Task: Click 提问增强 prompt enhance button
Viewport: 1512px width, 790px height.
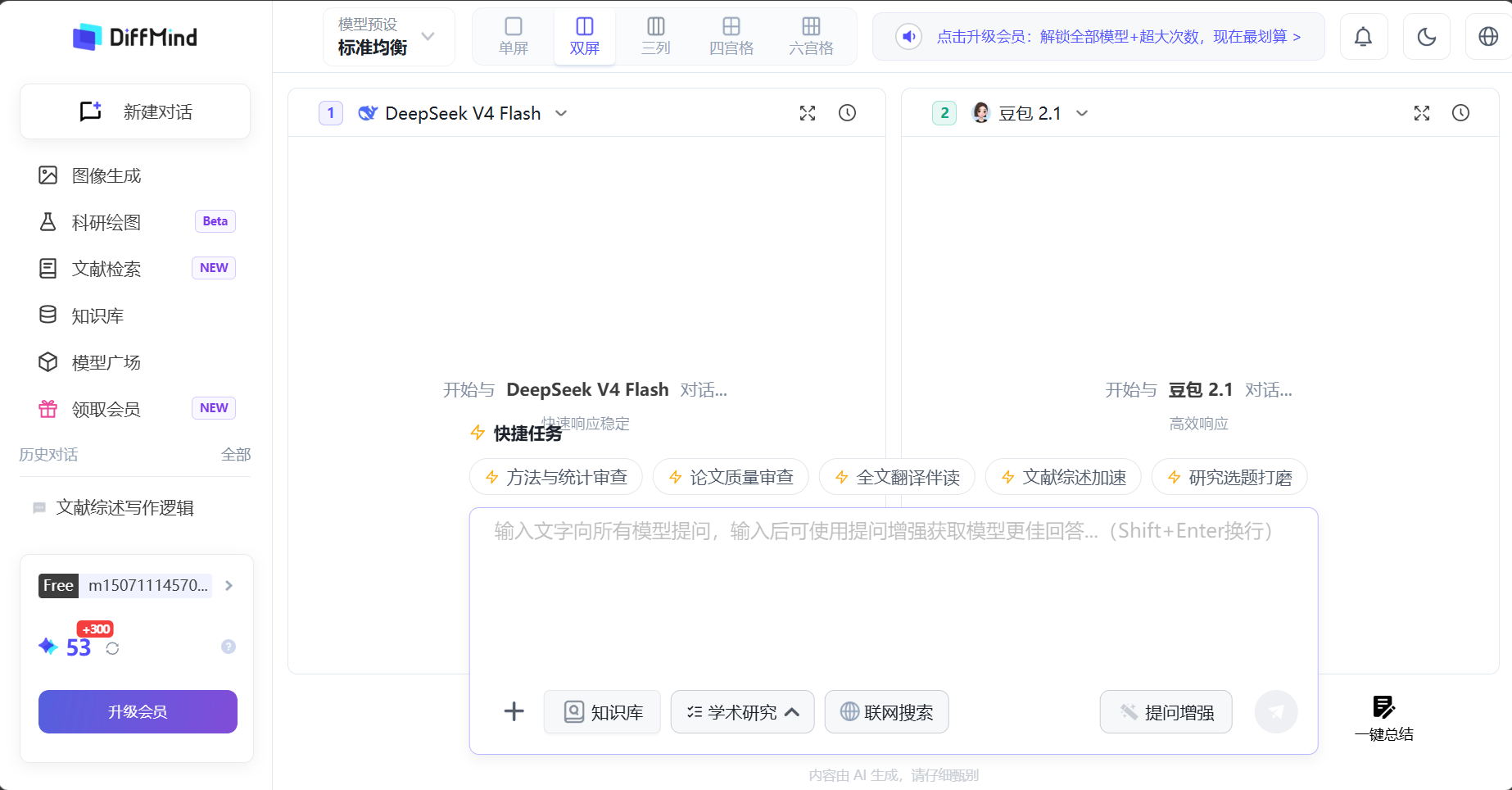Action: [x=1166, y=712]
